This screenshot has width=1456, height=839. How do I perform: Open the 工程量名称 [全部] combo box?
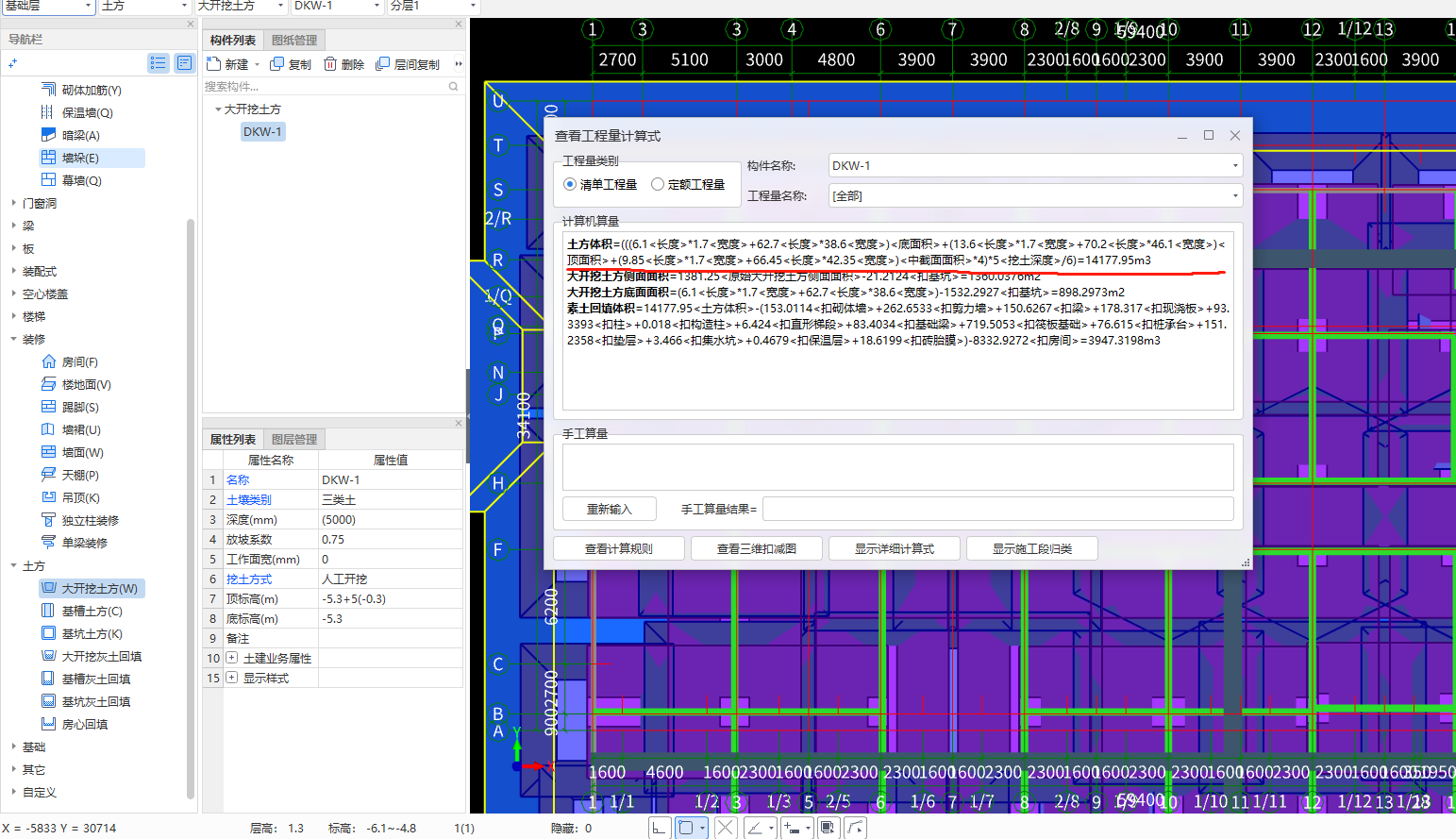1035,195
